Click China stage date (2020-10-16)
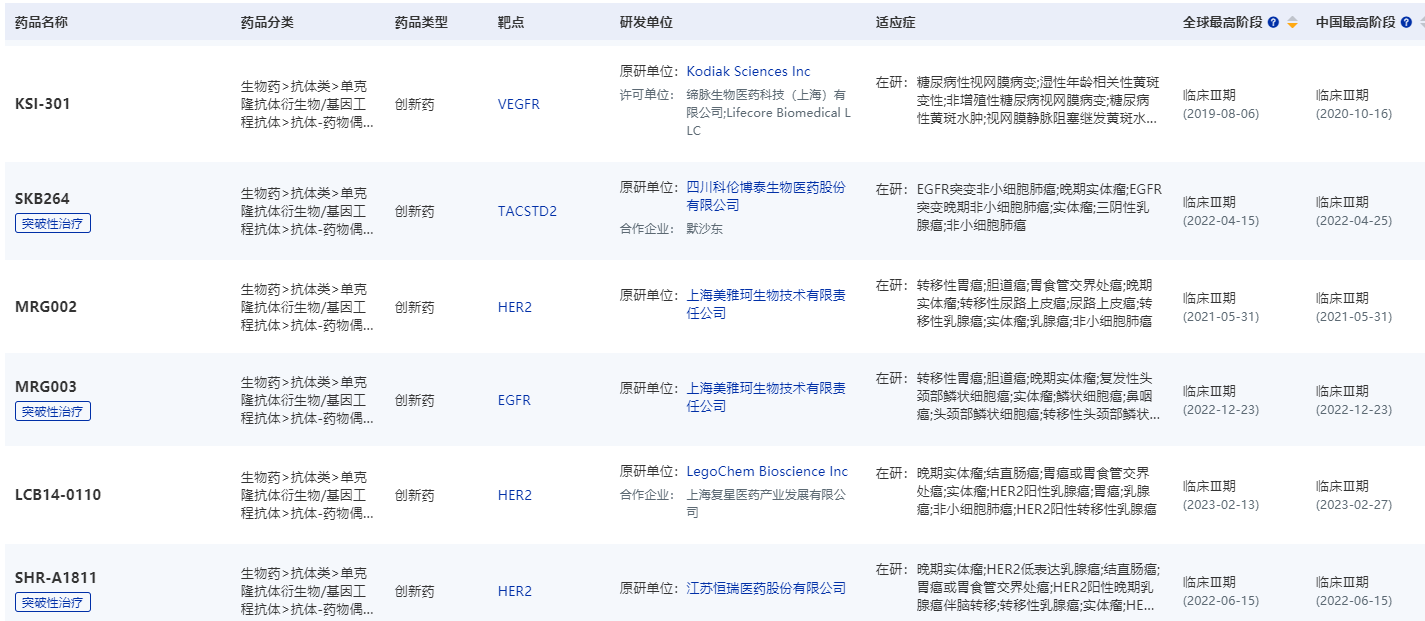Viewport: 1425px width, 621px height. (x=1354, y=113)
